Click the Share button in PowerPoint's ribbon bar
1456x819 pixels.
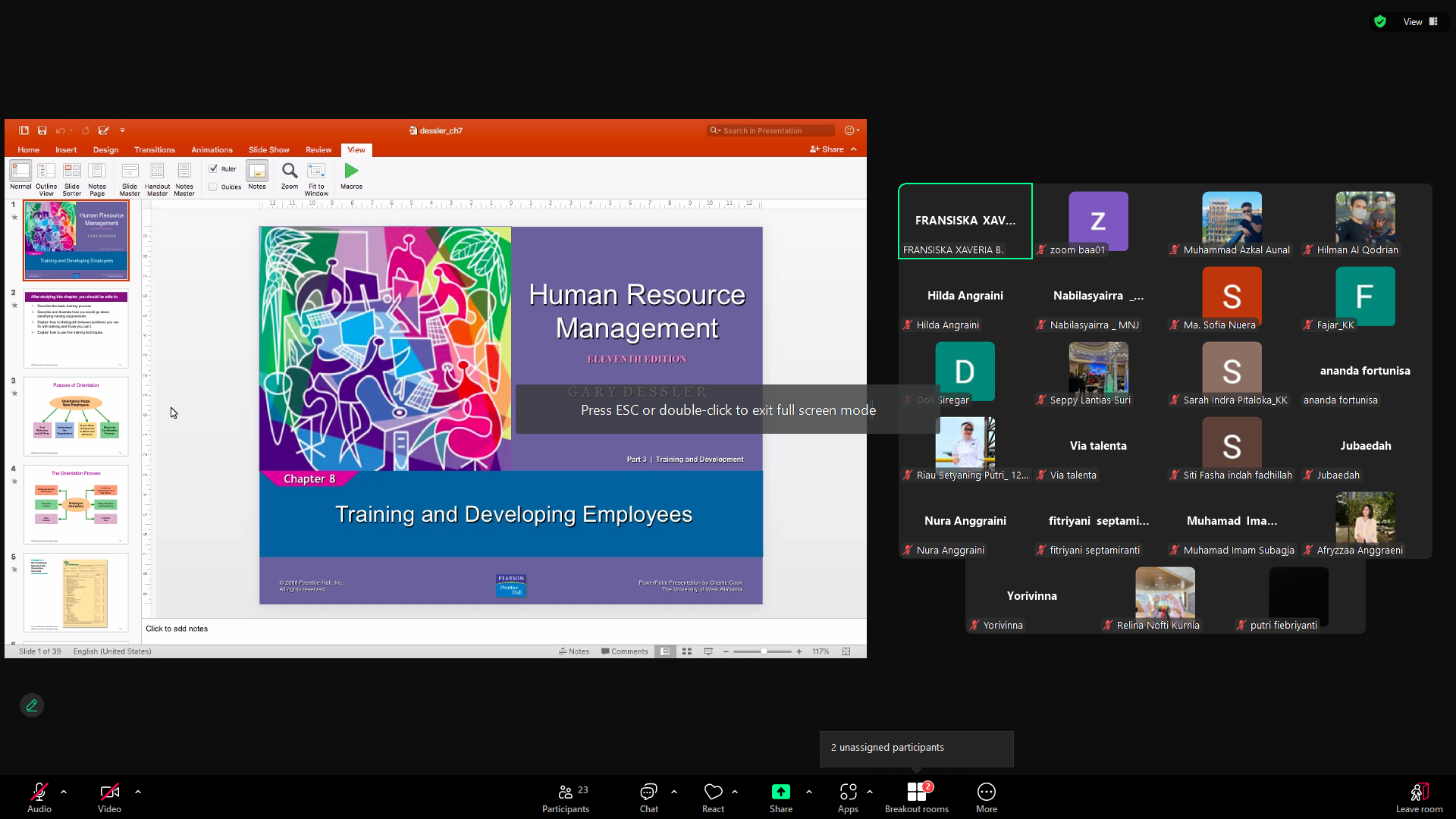click(827, 149)
